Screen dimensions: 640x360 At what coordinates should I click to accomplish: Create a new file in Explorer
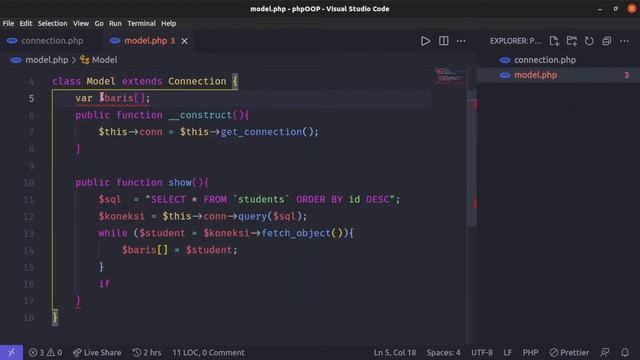click(554, 41)
